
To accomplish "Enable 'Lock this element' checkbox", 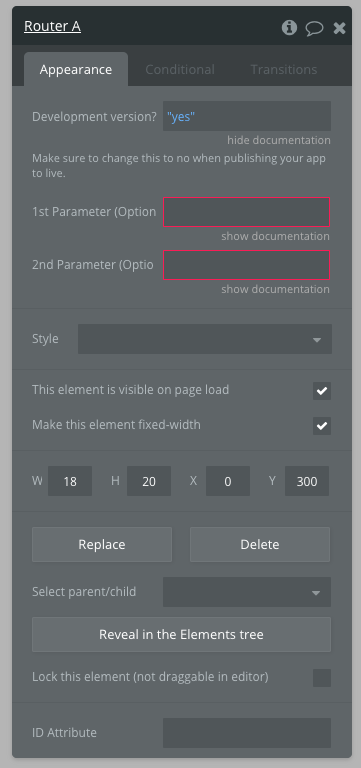I will 322,678.
